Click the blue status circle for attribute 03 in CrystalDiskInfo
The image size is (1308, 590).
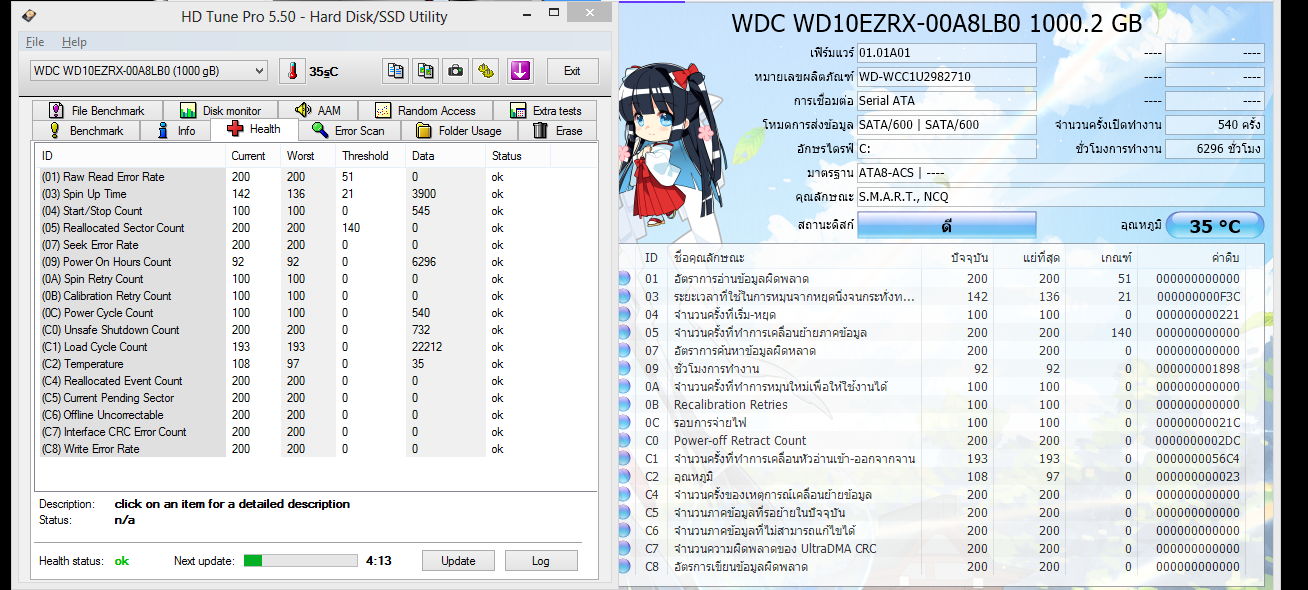pyautogui.click(x=626, y=296)
